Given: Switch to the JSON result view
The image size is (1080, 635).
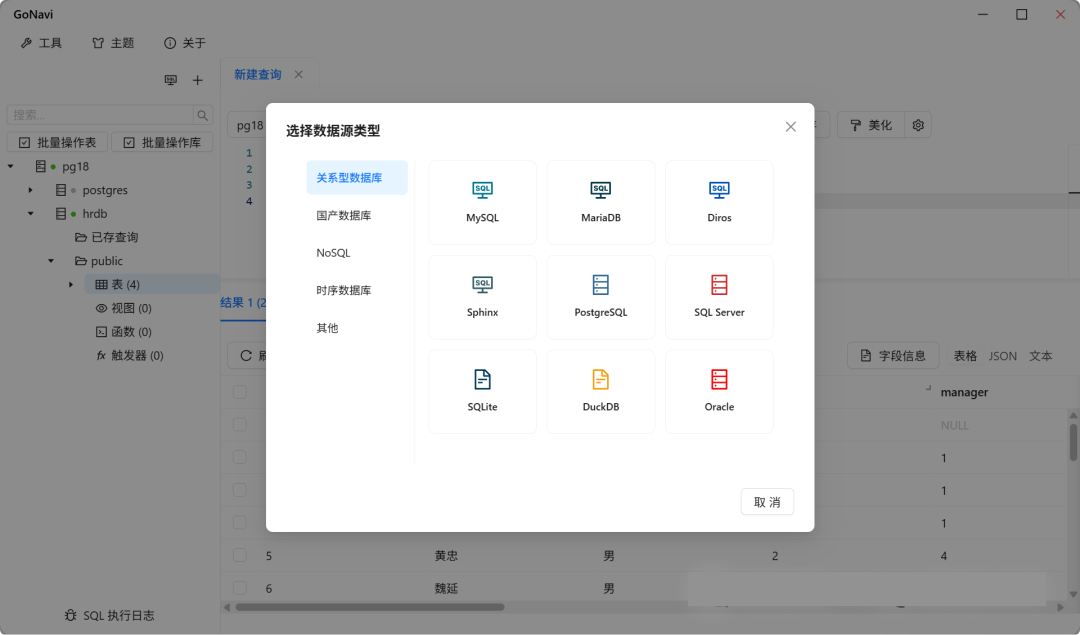Looking at the screenshot, I should [x=1003, y=355].
